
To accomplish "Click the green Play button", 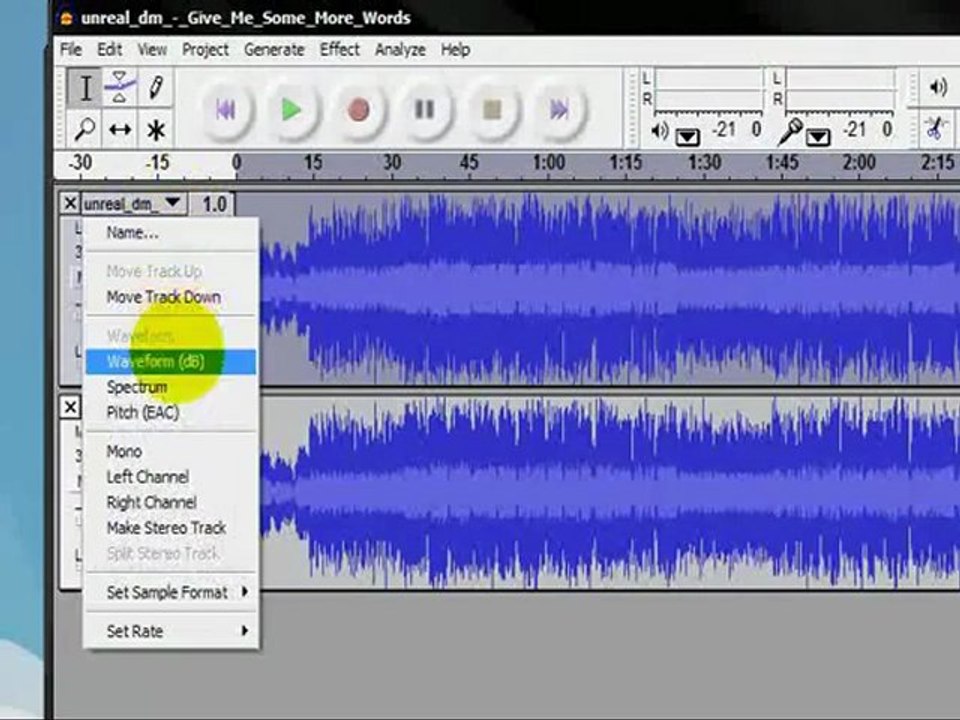I will [292, 110].
